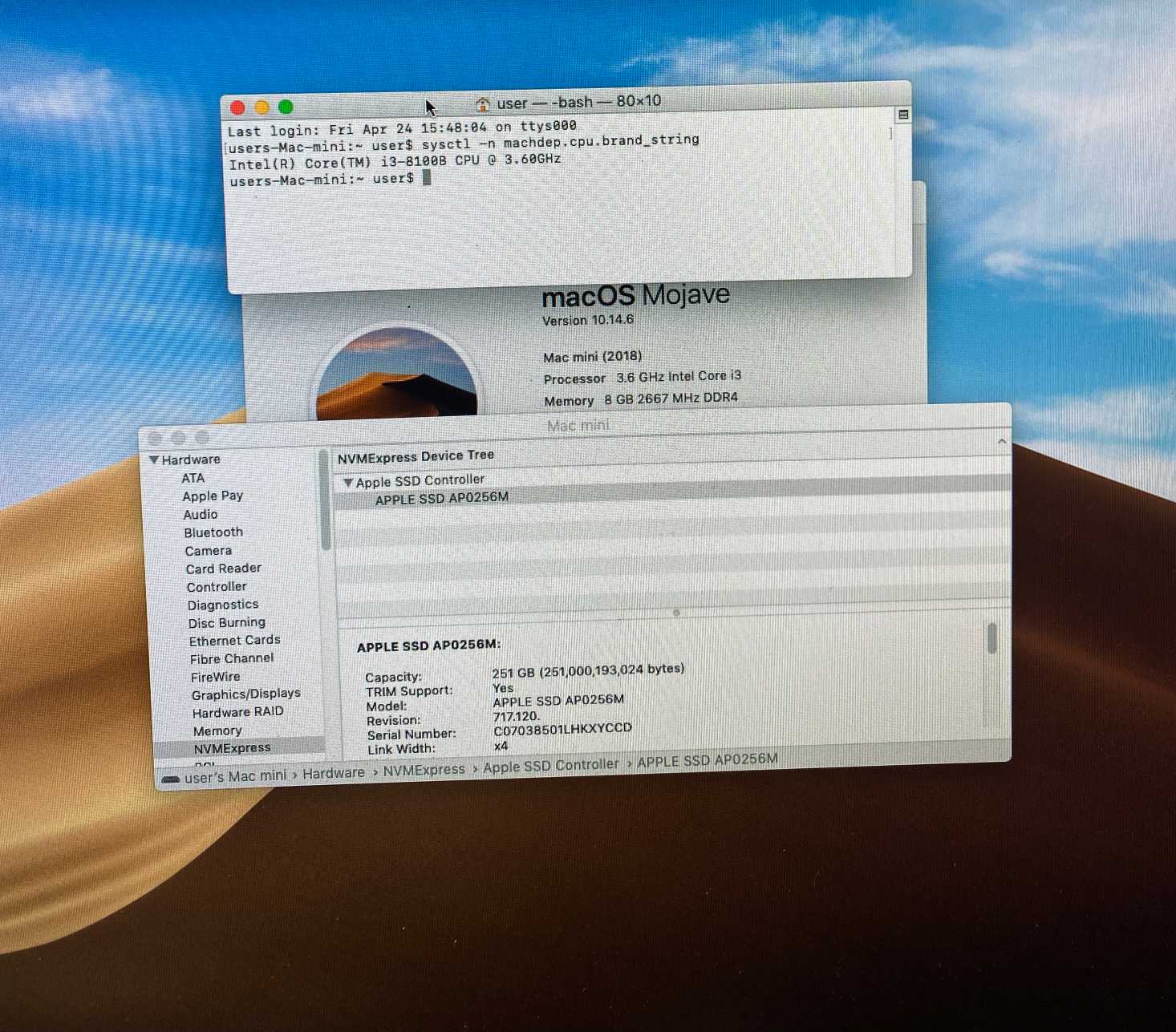1176x1032 pixels.
Task: Select ATA in the Hardware sidebar
Action: (x=193, y=478)
